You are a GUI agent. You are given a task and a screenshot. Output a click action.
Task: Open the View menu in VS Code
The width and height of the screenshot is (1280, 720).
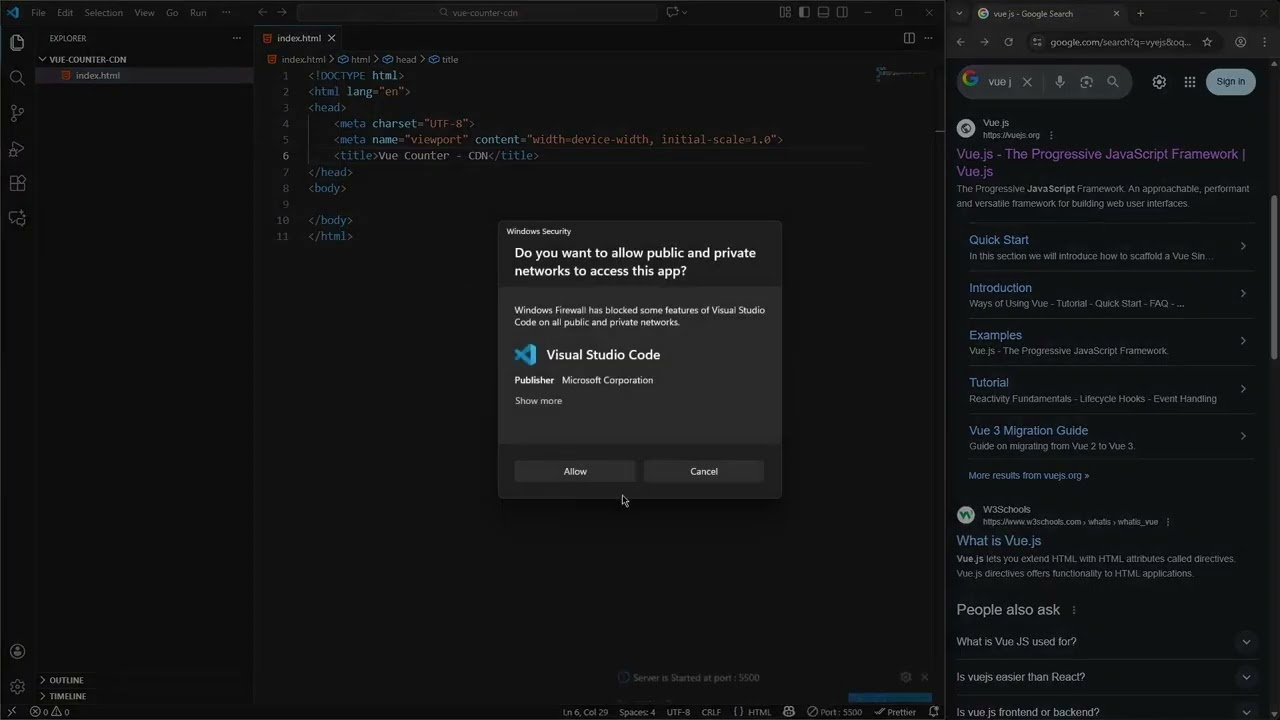pos(144,13)
